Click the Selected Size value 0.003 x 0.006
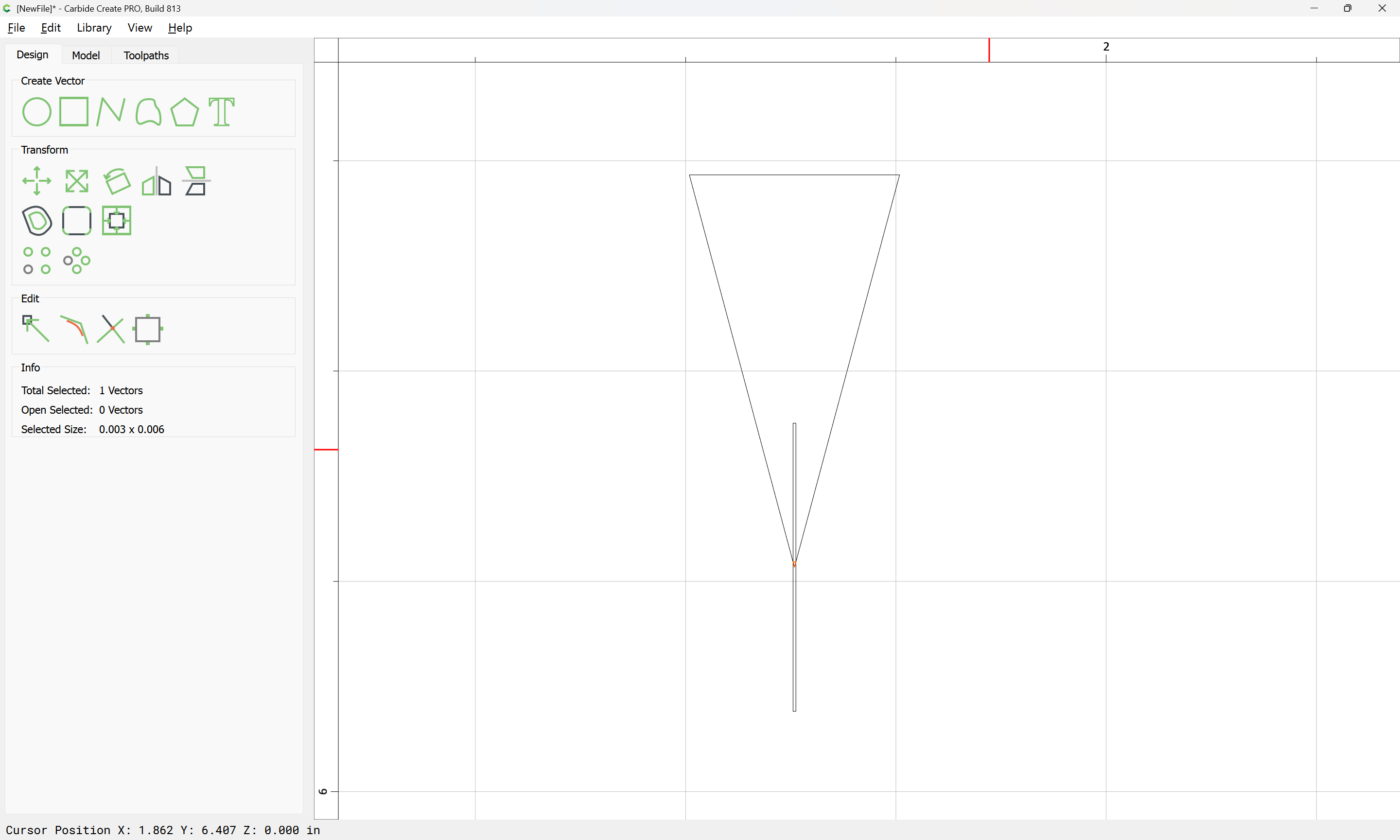 pos(131,430)
